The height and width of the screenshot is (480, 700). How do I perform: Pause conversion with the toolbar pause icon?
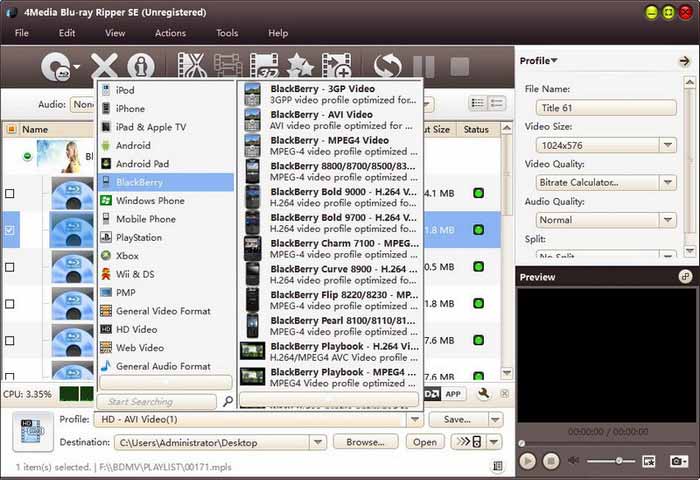[x=423, y=67]
